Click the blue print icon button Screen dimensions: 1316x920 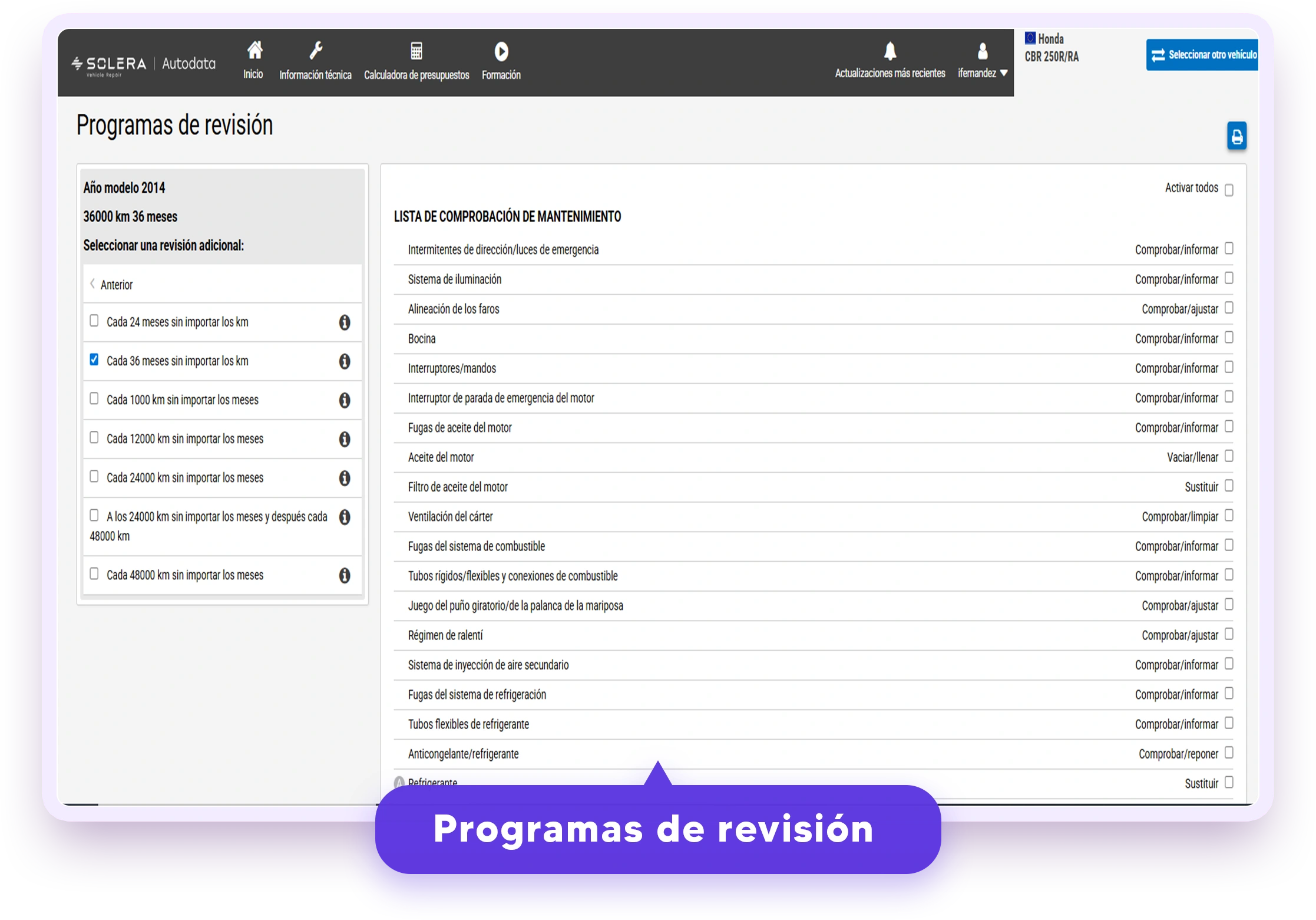(1236, 136)
